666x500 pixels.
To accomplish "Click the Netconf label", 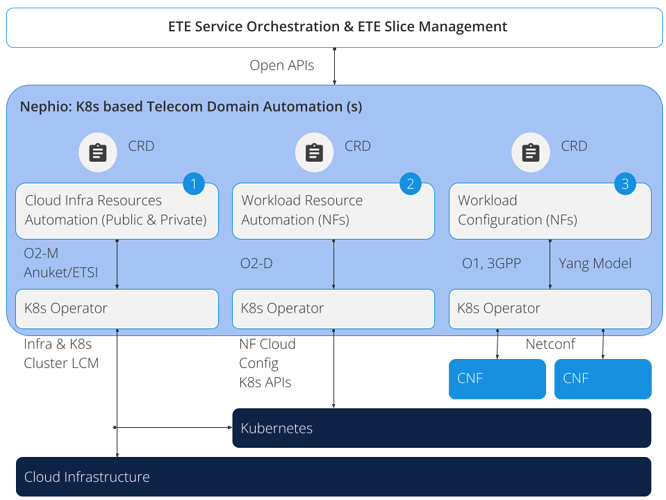I will point(550,344).
